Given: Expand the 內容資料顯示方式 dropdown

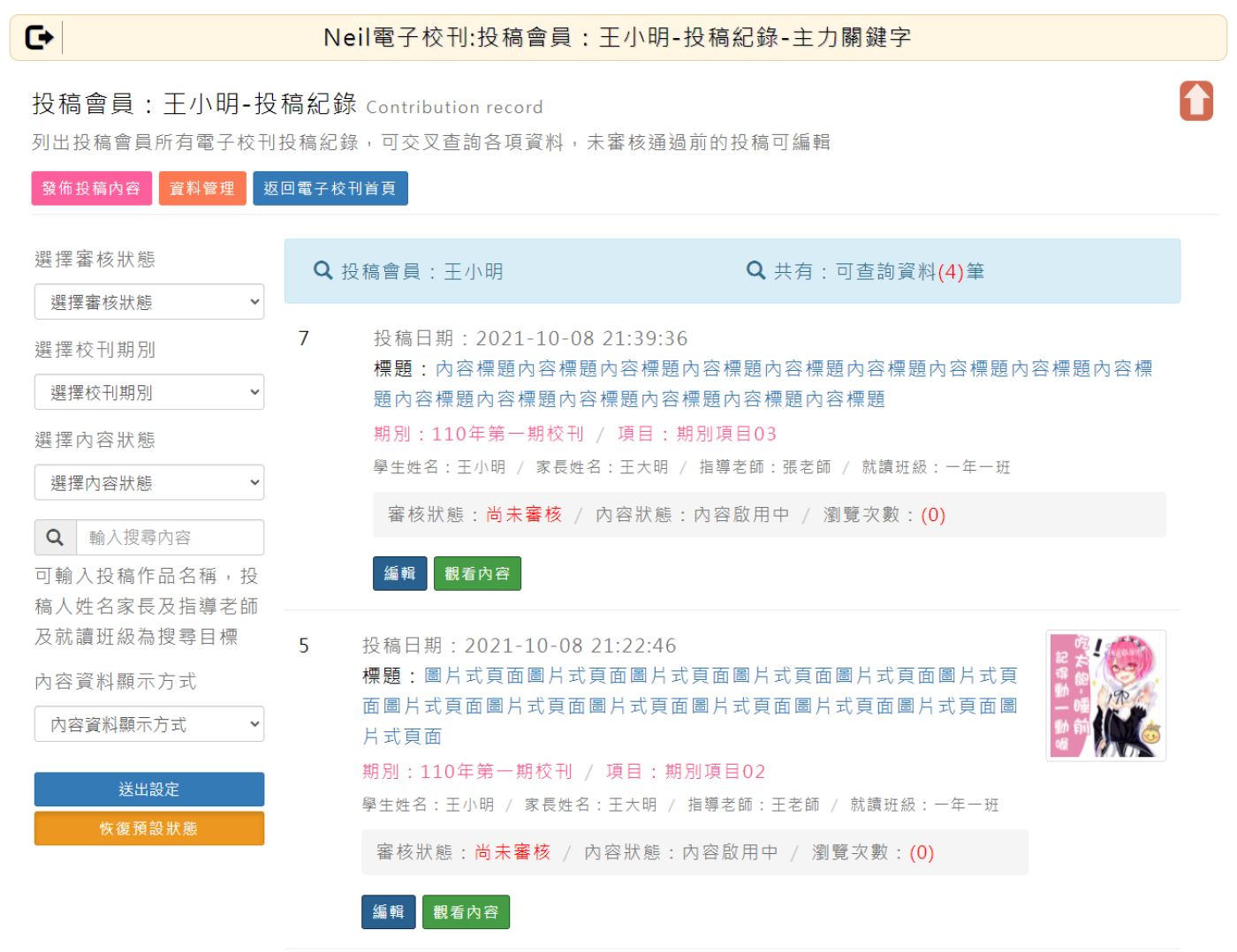Looking at the screenshot, I should (x=149, y=724).
